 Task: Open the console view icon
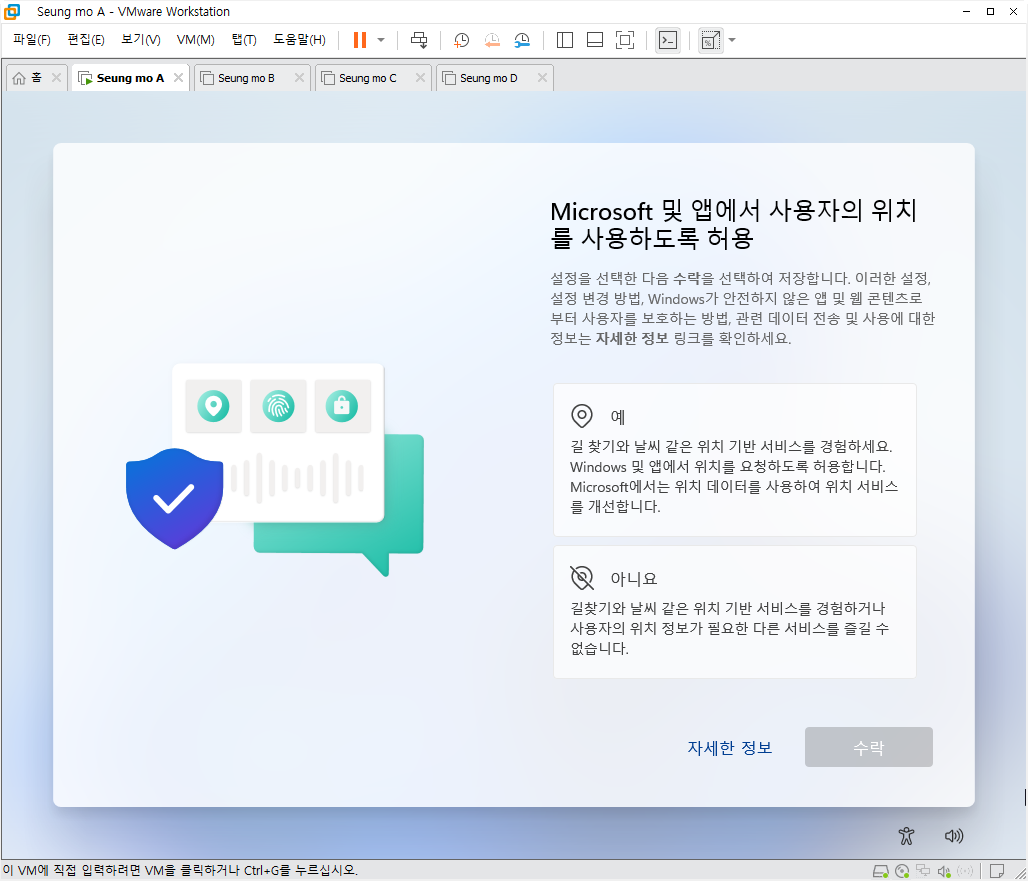667,40
